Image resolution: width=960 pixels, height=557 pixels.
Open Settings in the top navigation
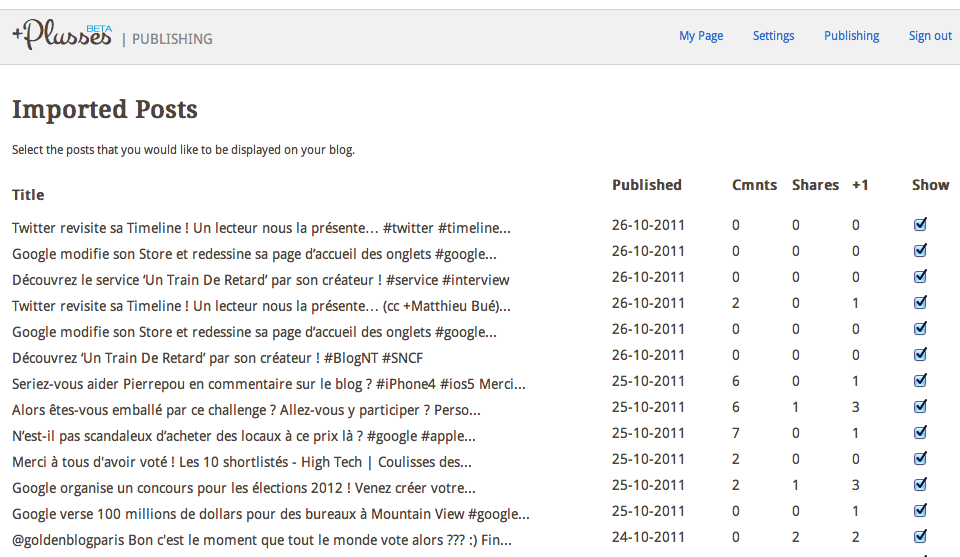pos(773,36)
